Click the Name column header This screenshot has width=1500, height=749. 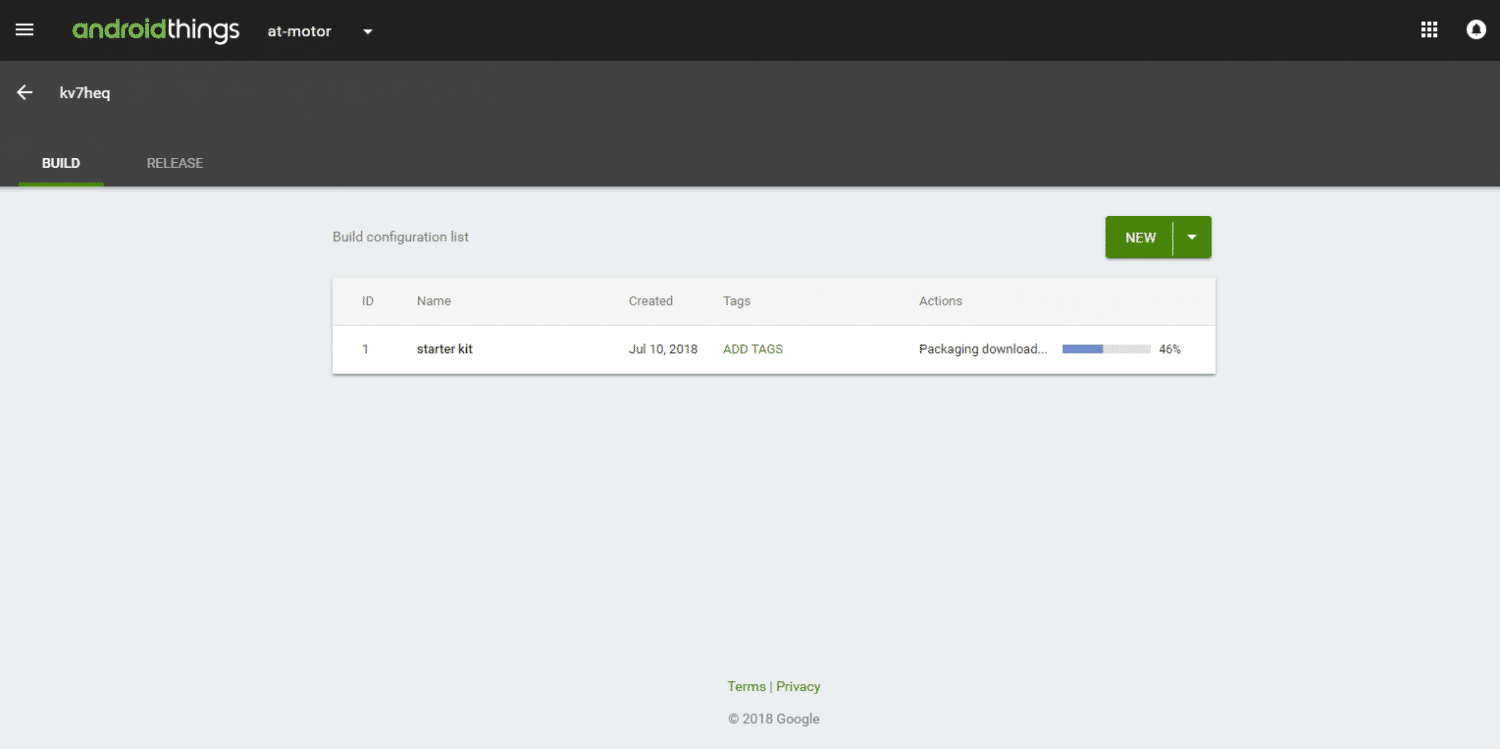pos(434,301)
